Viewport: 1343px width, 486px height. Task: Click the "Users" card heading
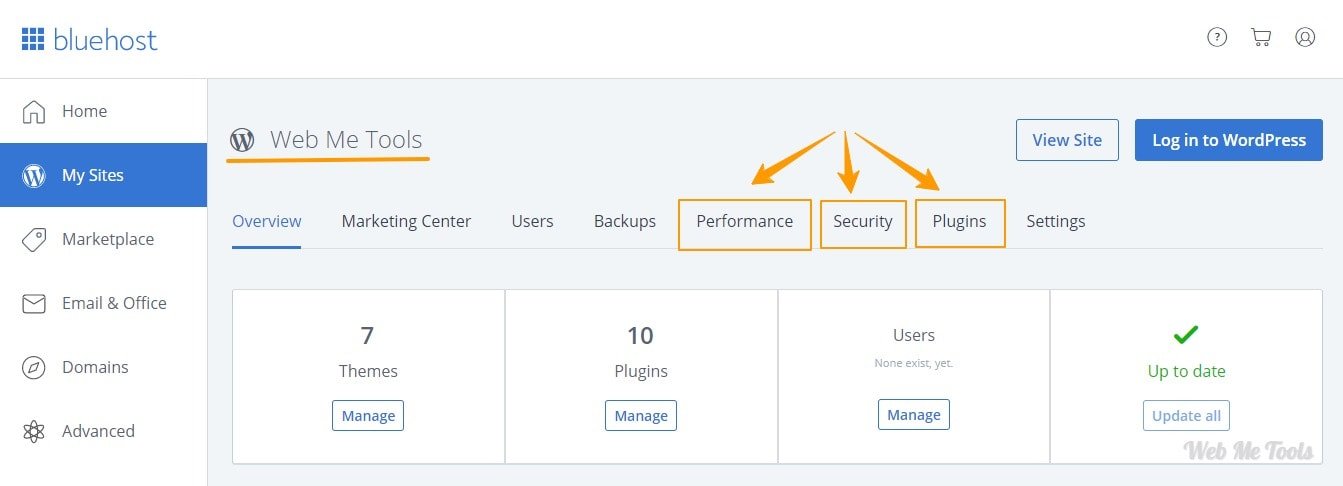pyautogui.click(x=914, y=335)
